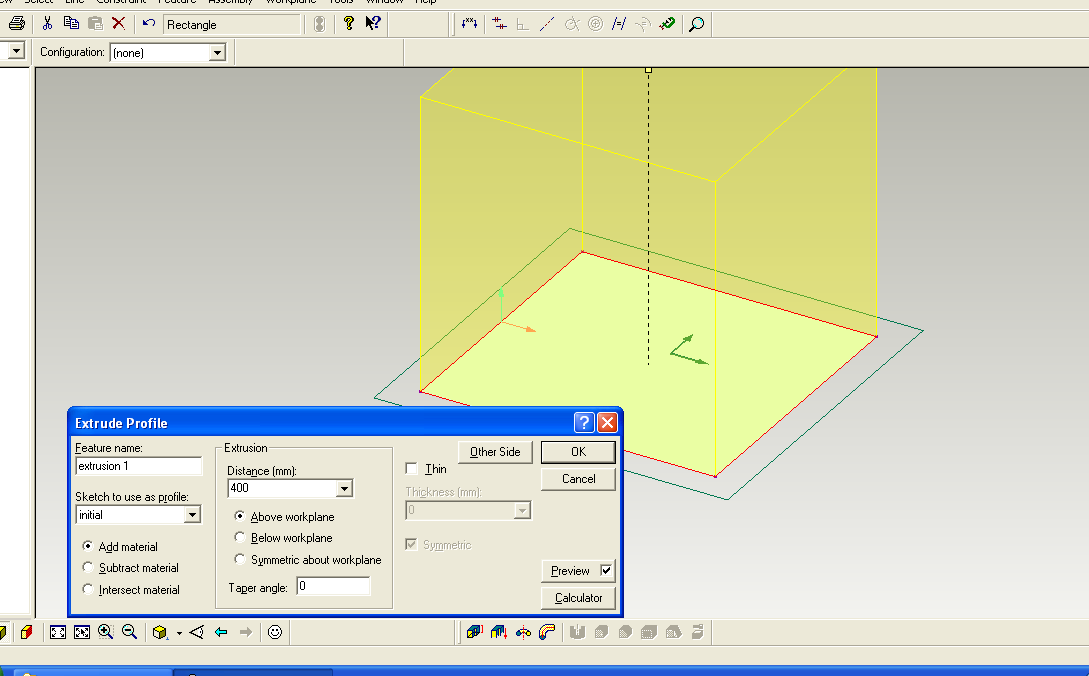
Task: Click the Feature name input field
Action: pyautogui.click(x=138, y=466)
